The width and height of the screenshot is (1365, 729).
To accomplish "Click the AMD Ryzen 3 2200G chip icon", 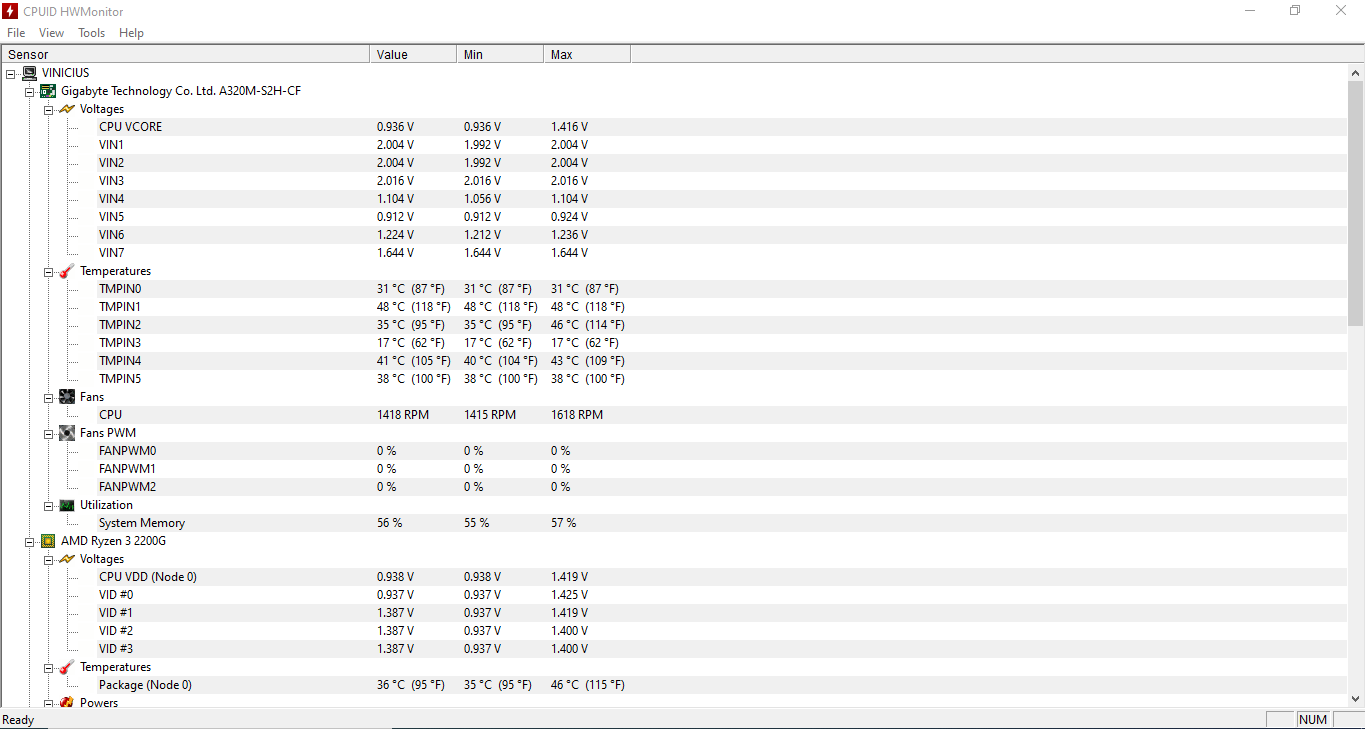I will 48,541.
